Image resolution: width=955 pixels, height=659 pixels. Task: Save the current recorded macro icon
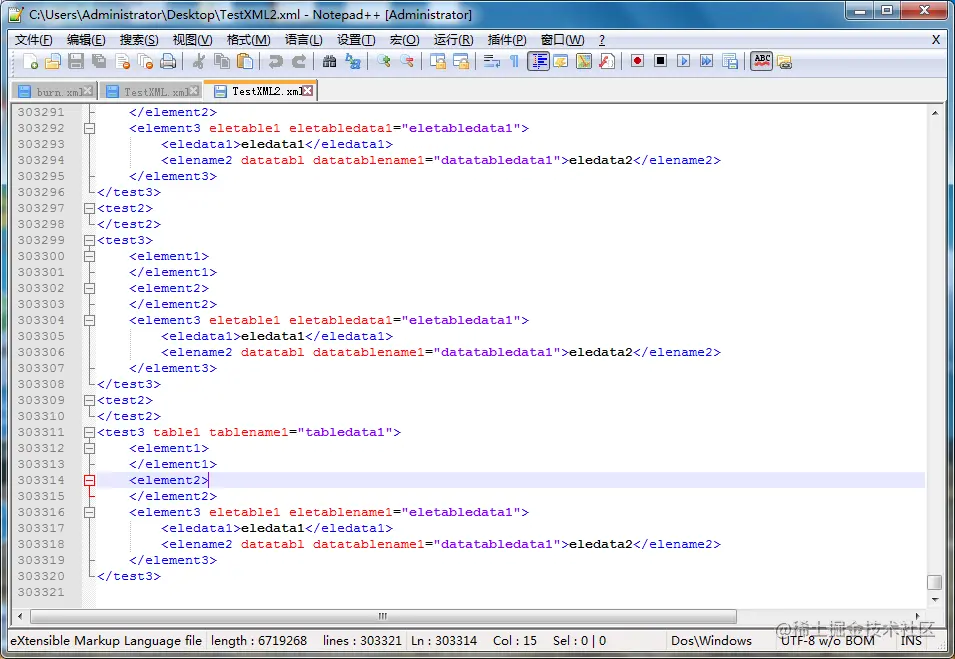pyautogui.click(x=730, y=62)
